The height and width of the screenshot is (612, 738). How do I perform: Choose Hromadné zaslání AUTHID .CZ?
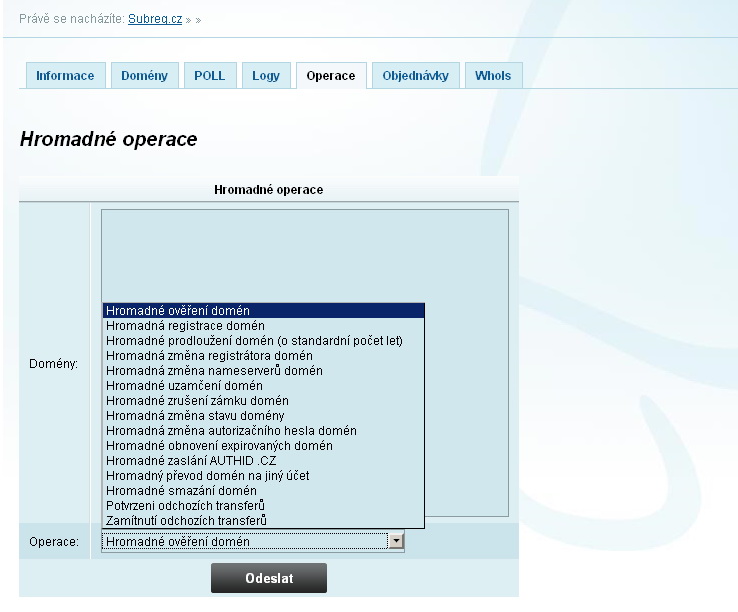click(191, 461)
